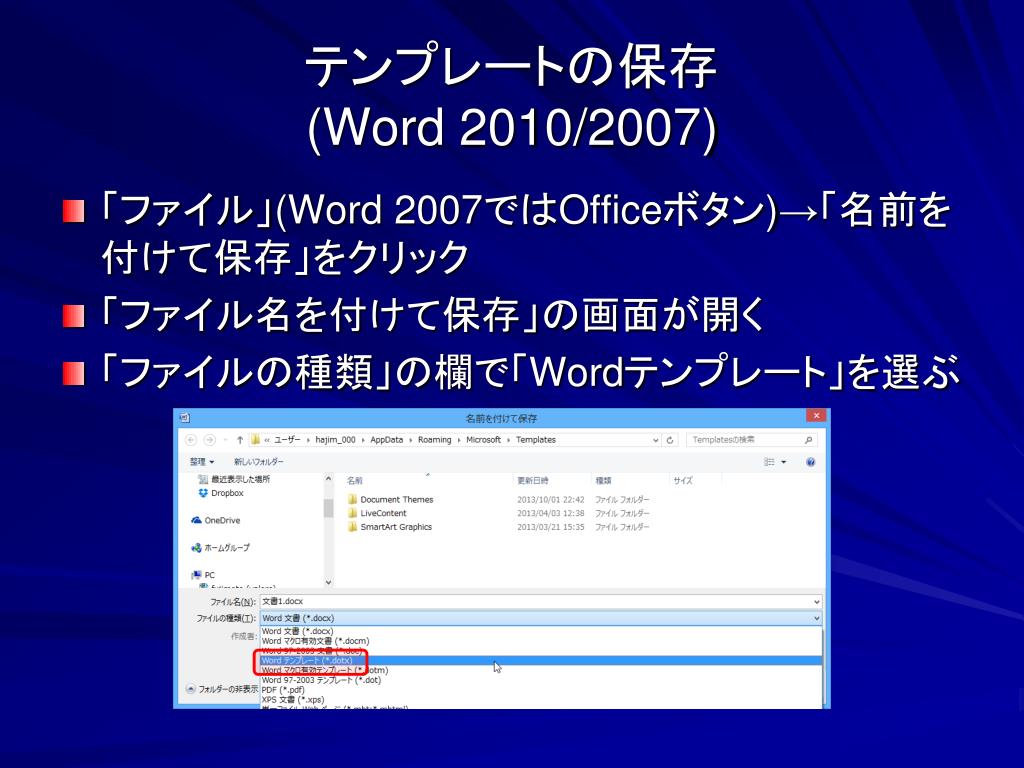Viewport: 1024px width, 768px height.
Task: Click the navigation pane scroll-down arrow
Action: click(328, 583)
